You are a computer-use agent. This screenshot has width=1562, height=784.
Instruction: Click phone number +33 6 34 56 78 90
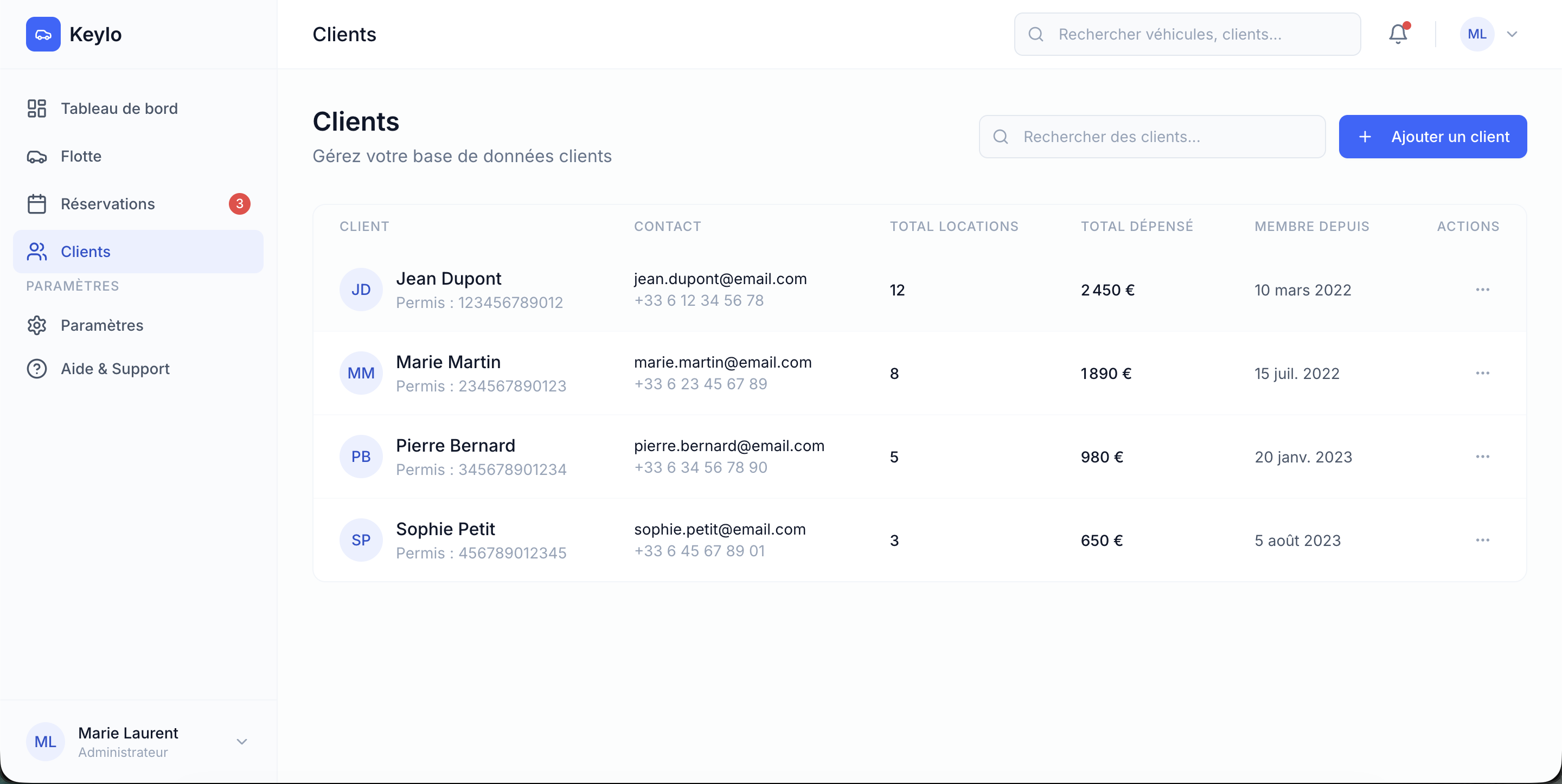[x=700, y=467]
